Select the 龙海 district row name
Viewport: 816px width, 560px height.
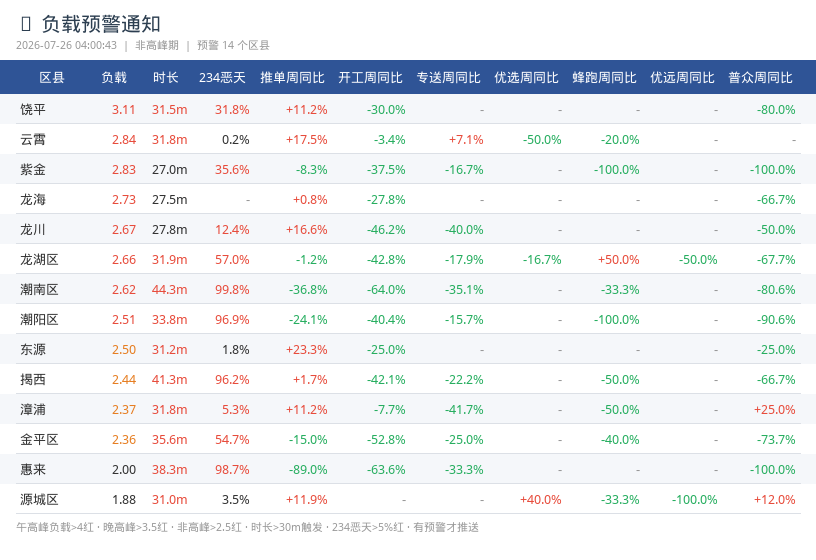(33, 199)
